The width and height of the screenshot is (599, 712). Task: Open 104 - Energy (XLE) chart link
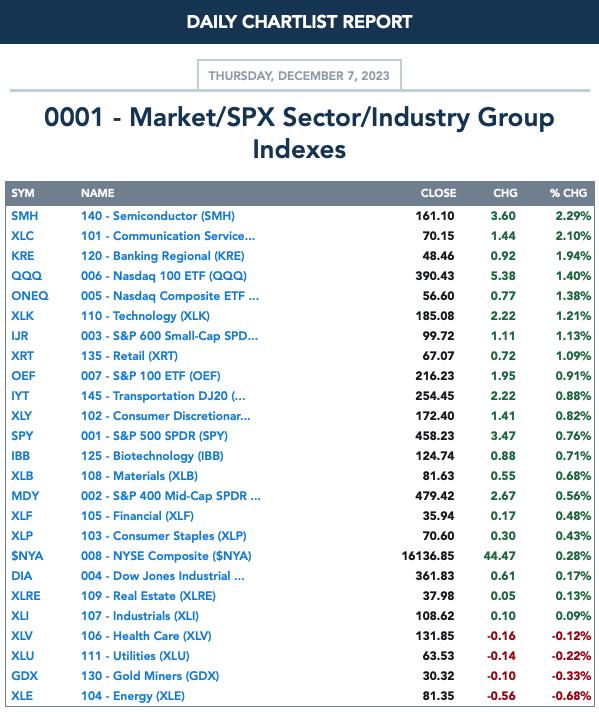(133, 695)
